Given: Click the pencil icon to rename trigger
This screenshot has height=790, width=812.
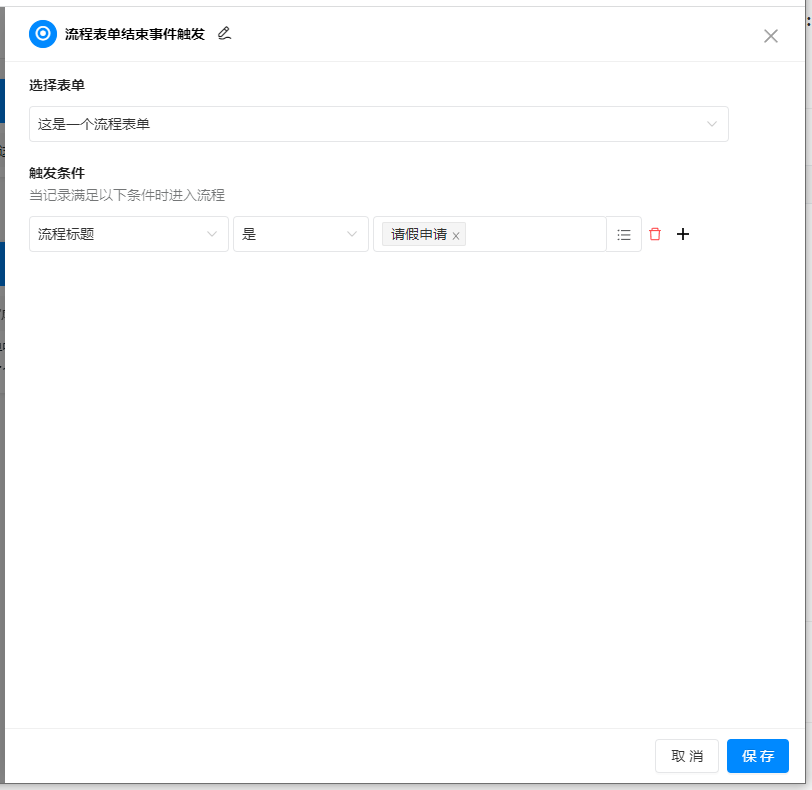Looking at the screenshot, I should click(224, 34).
